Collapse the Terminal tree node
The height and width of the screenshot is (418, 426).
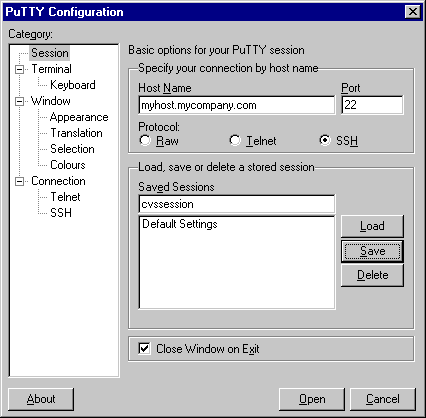pyautogui.click(x=20, y=69)
